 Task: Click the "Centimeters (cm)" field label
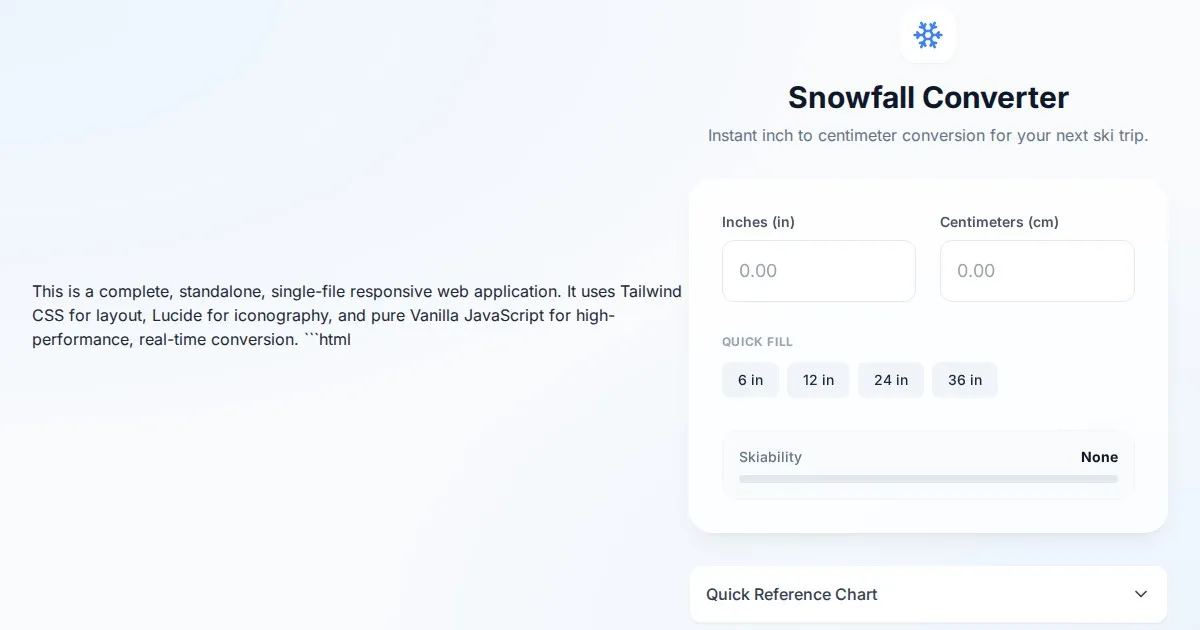[999, 222]
